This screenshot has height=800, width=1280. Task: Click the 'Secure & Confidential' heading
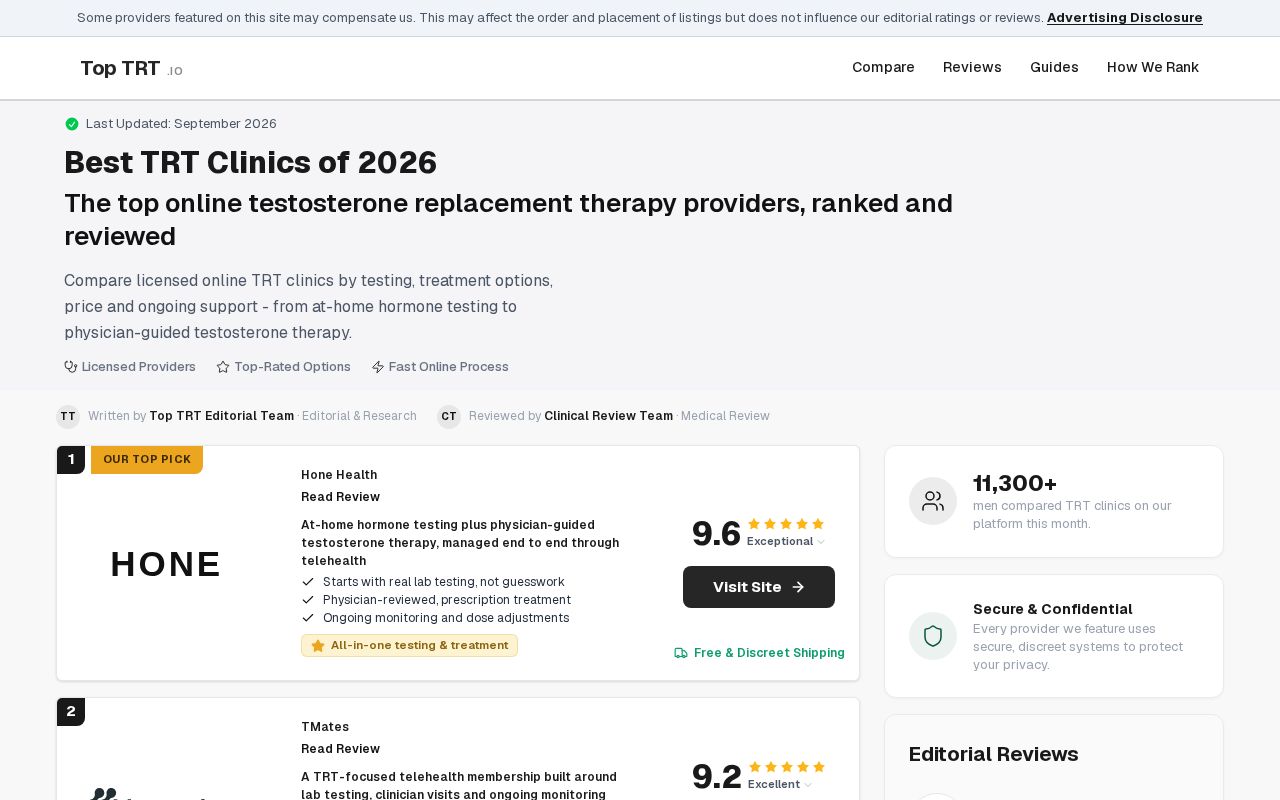tap(1053, 609)
